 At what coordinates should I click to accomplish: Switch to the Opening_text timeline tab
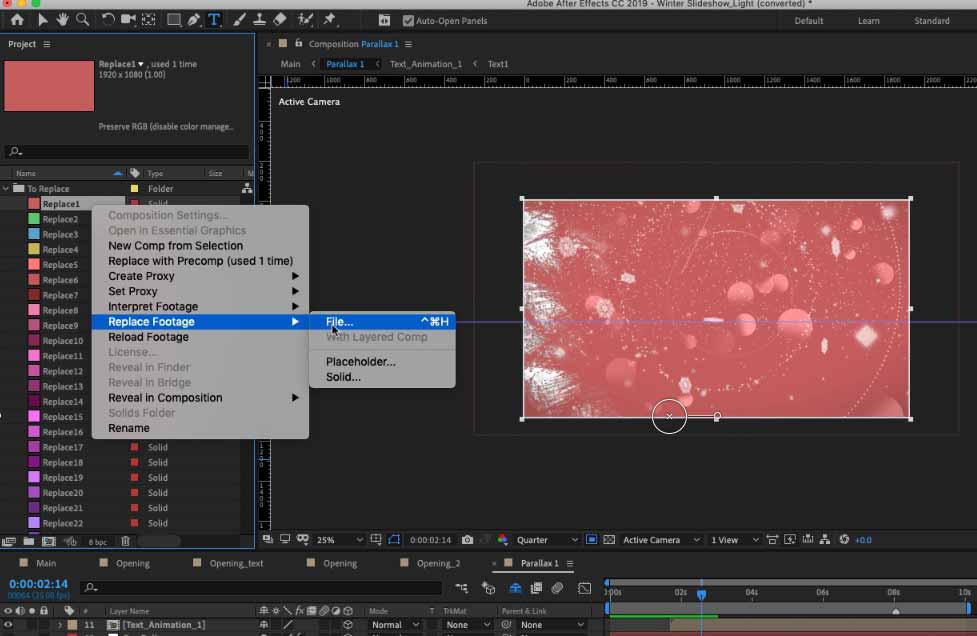[x=236, y=563]
